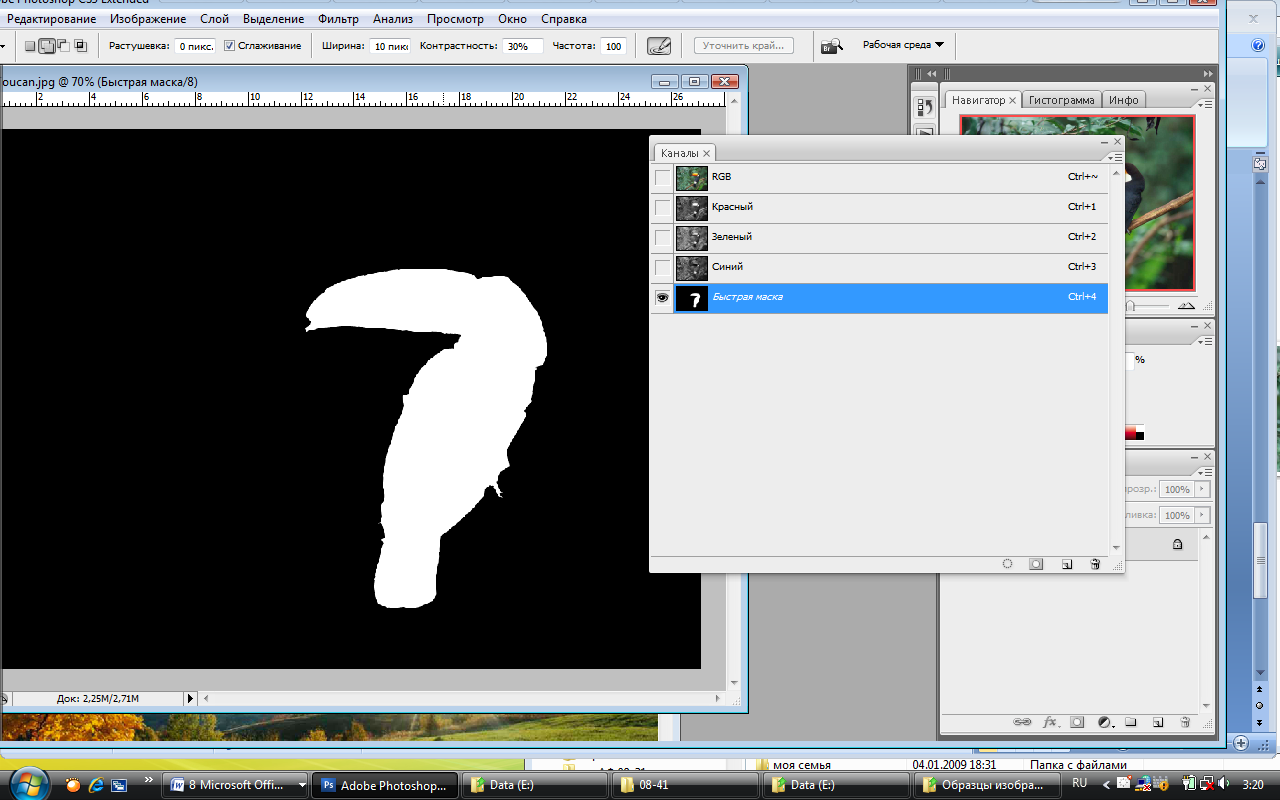The height and width of the screenshot is (800, 1280).
Task: Open the Channels panel options menu
Action: tap(1115, 157)
